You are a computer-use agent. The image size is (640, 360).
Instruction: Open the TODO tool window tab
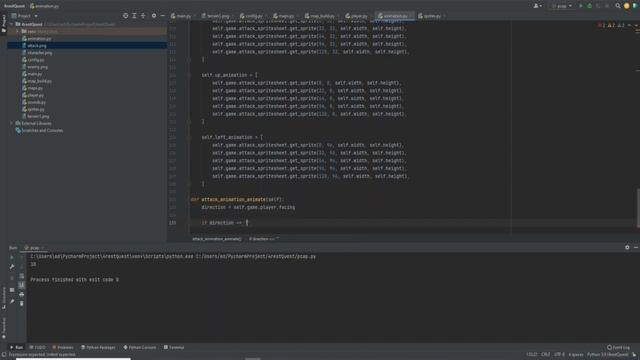coord(38,347)
